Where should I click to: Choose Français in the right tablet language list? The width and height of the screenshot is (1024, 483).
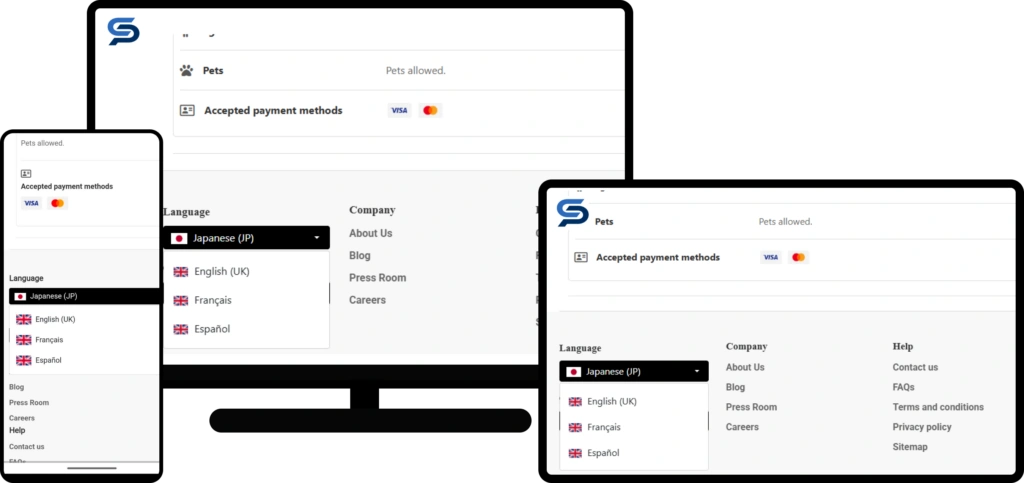[603, 427]
